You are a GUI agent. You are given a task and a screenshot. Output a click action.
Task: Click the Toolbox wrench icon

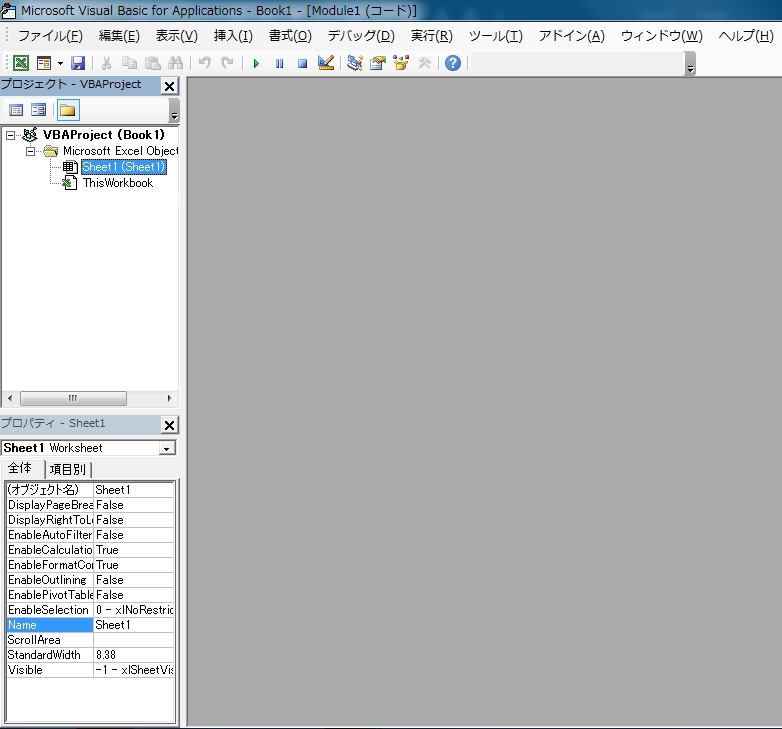coord(424,63)
